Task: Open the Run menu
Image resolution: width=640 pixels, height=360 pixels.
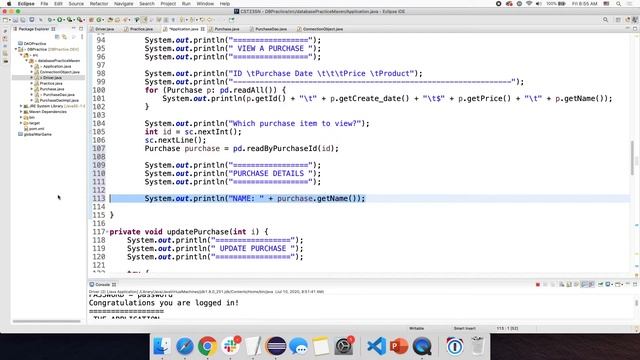Action: 186,4
